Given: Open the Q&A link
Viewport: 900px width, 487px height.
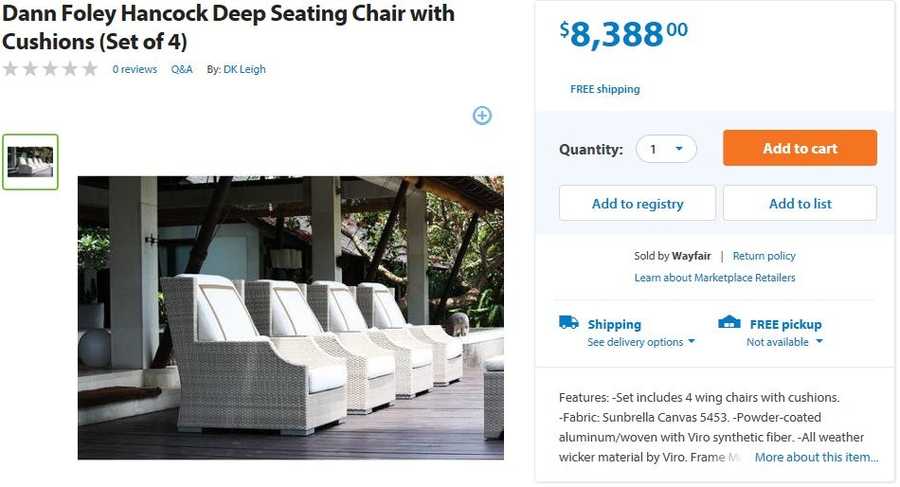Looking at the screenshot, I should (182, 69).
